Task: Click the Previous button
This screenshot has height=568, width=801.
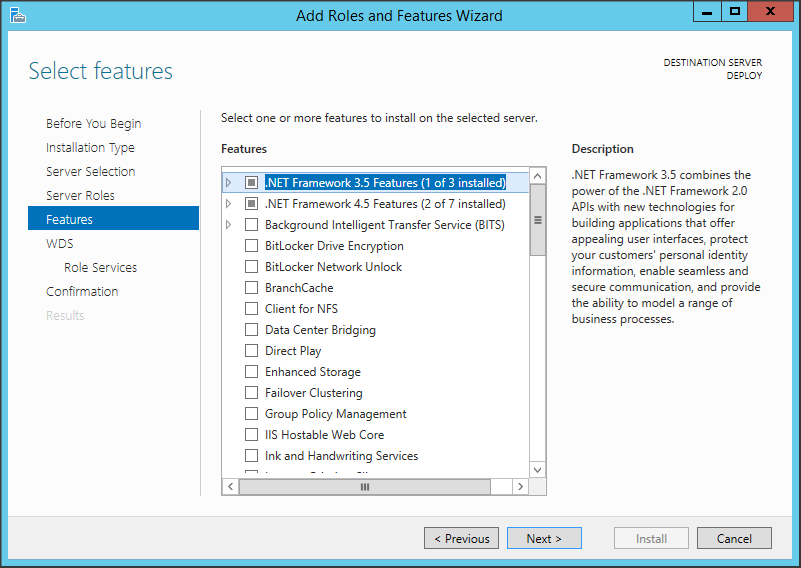Action: 461,538
